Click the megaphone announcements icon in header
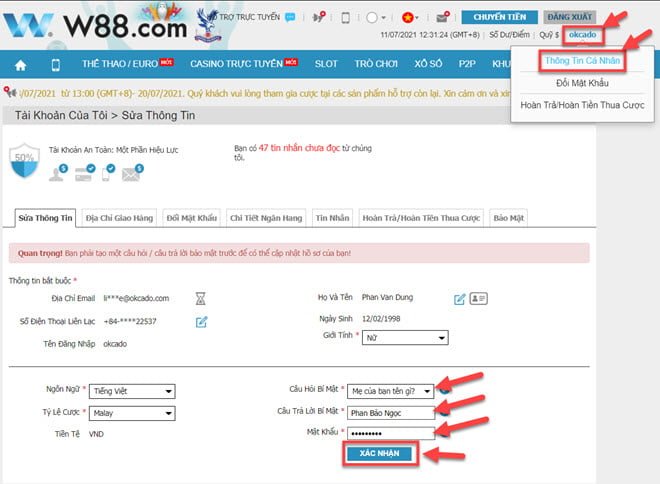This screenshot has width=660, height=484. click(319, 17)
